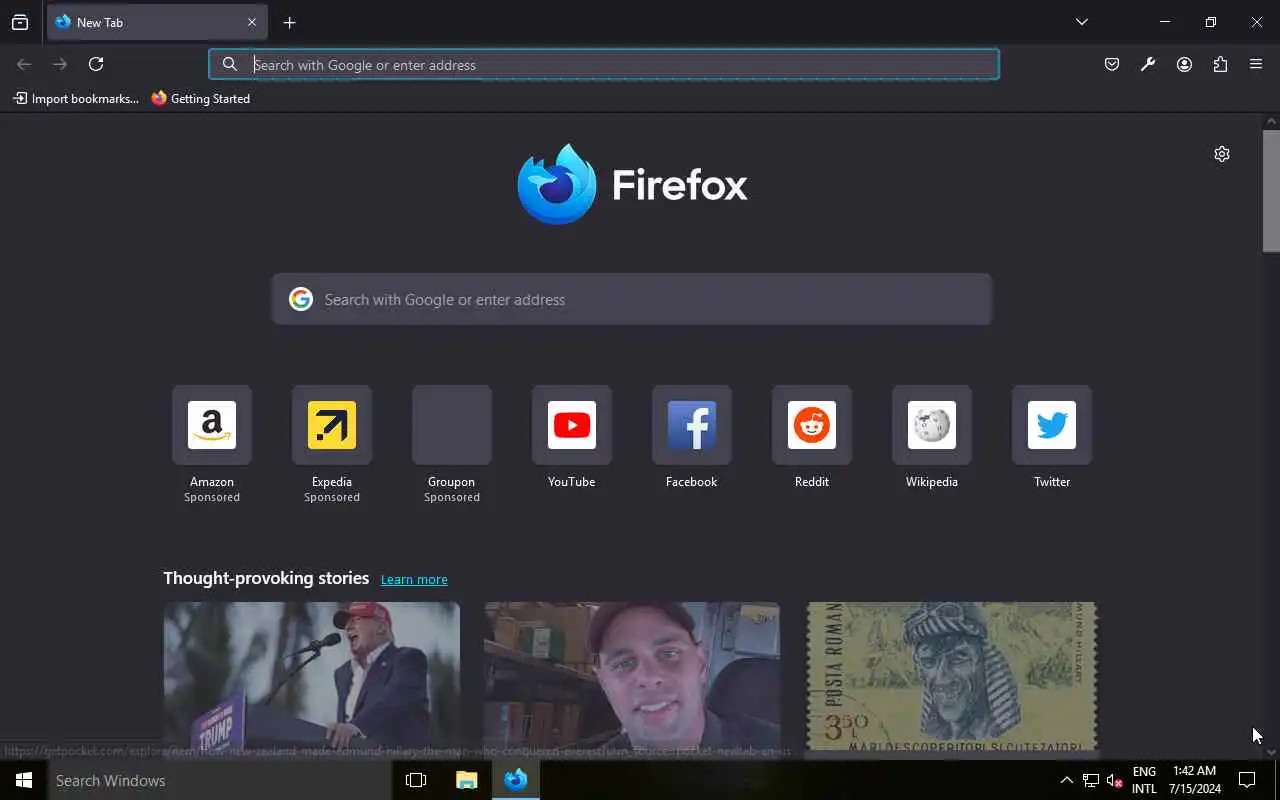Click the scrollbar down arrow
The width and height of the screenshot is (1280, 800).
1271,751
